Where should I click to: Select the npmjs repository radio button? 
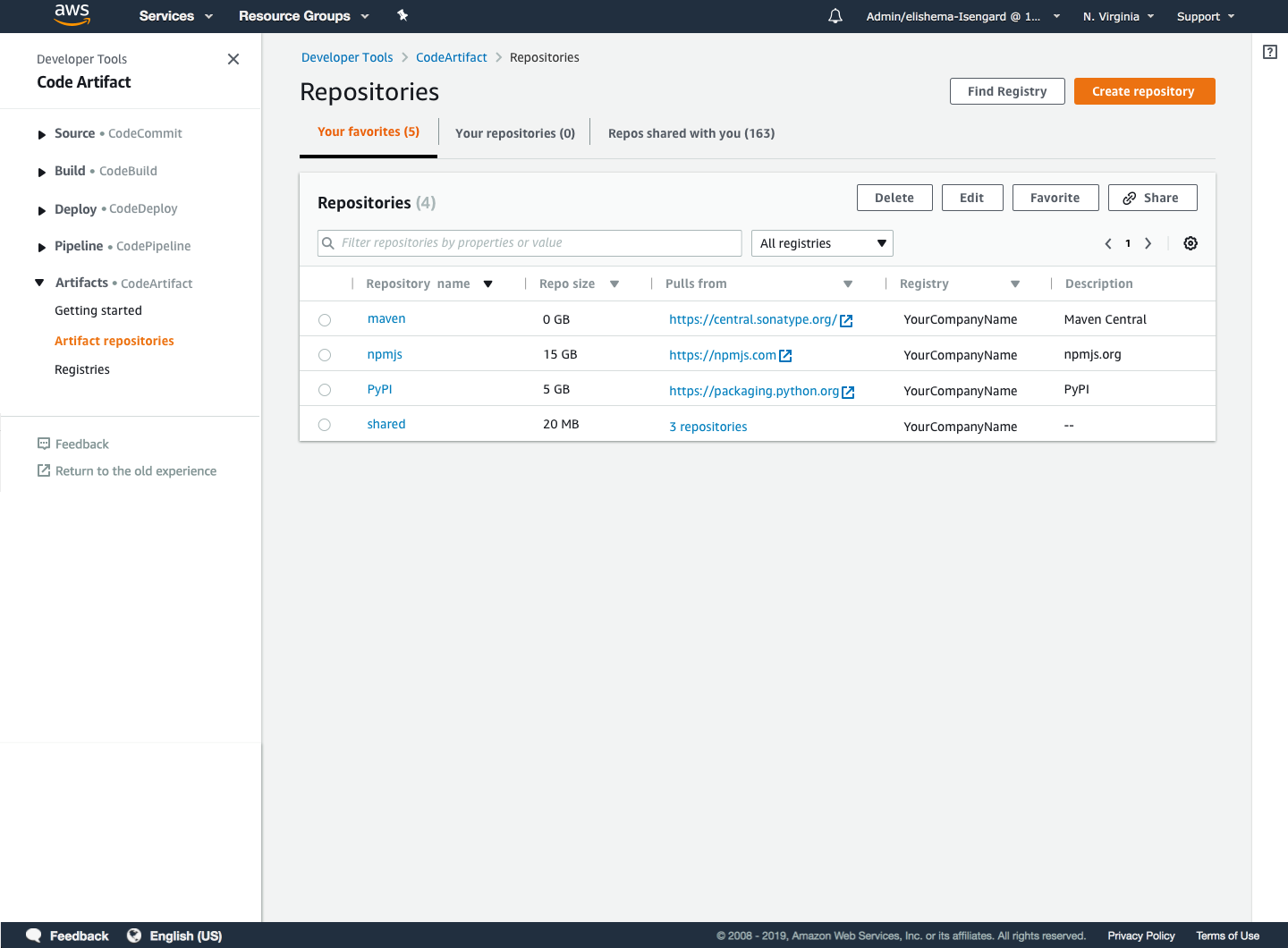(x=325, y=355)
